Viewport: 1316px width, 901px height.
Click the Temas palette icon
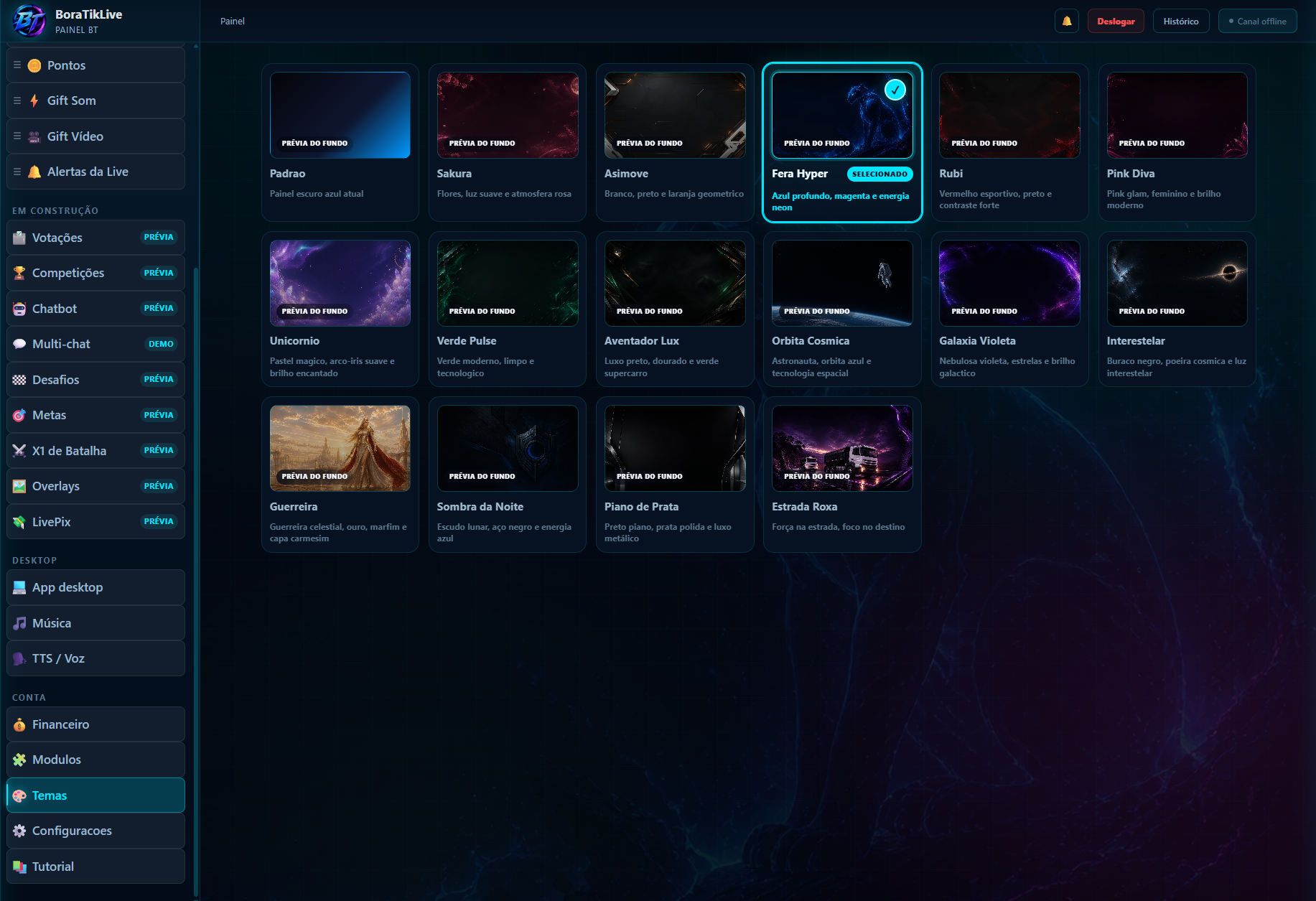(19, 795)
